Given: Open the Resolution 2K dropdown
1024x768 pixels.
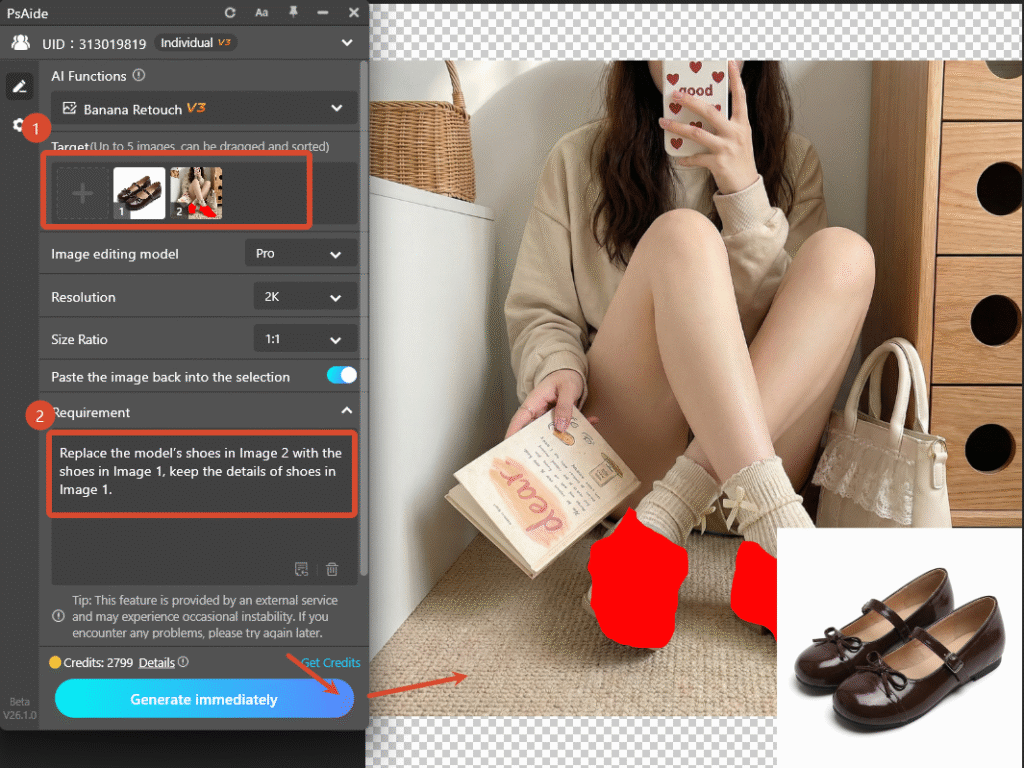Looking at the screenshot, I should (x=305, y=296).
